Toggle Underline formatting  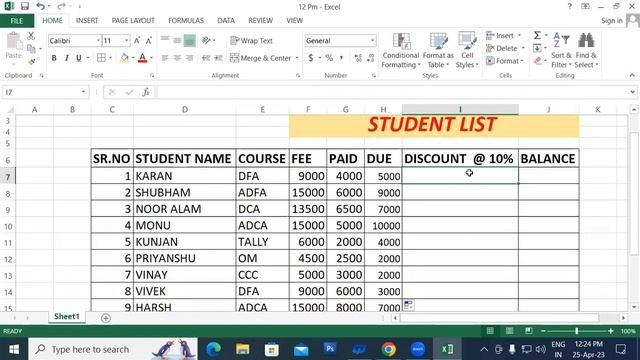[79, 58]
